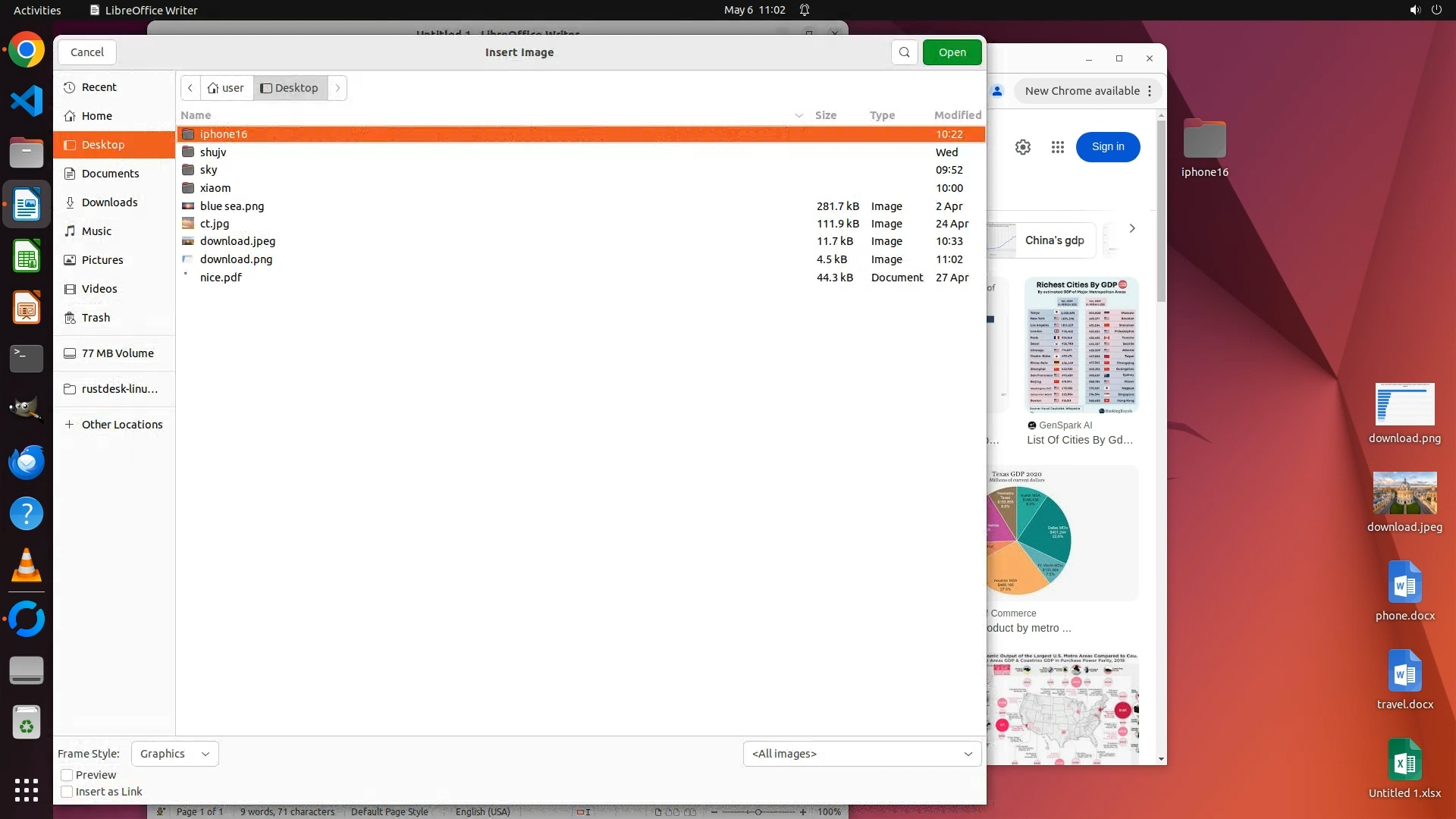Open Chrome settings gear icon
1456x819 pixels.
click(1022, 147)
